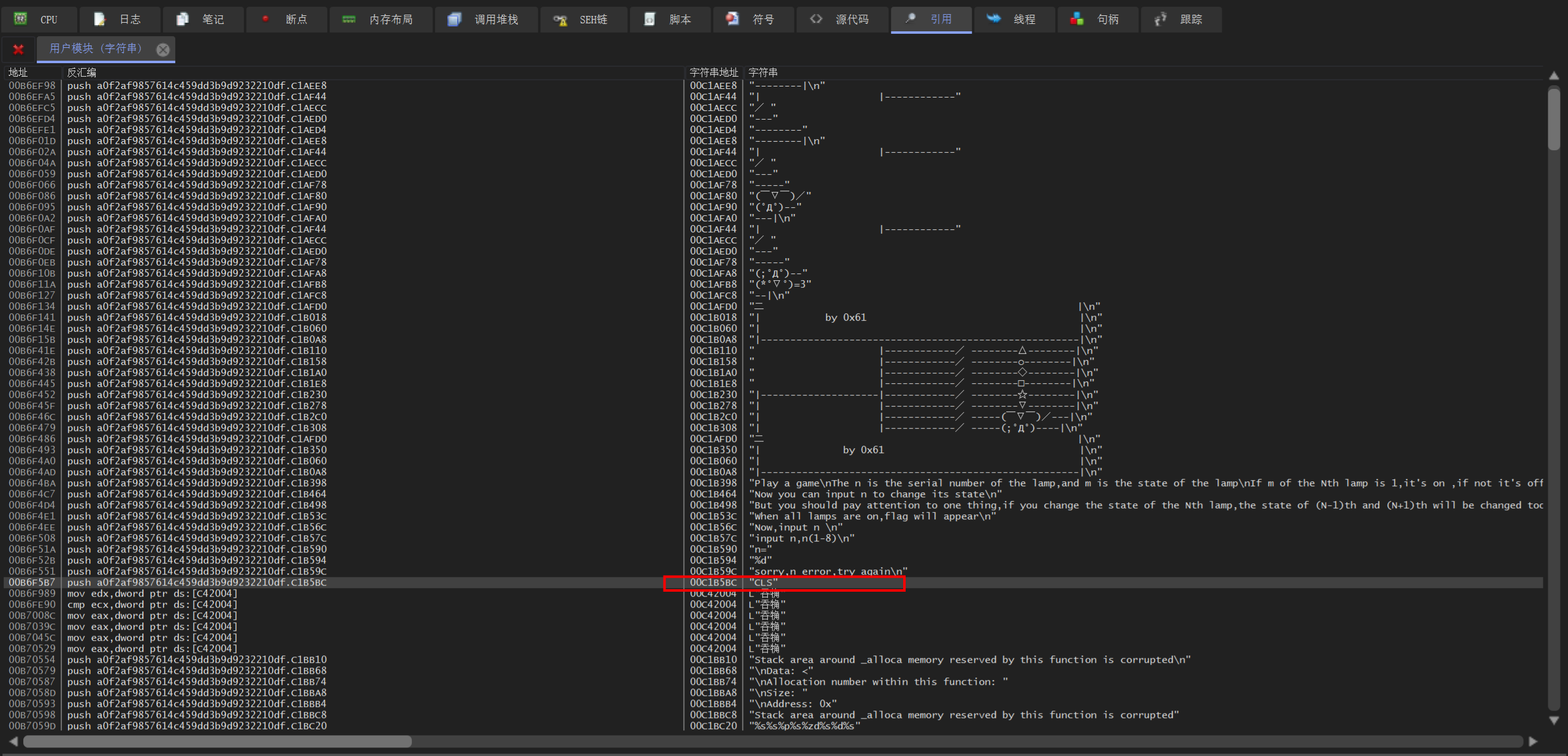
Task: Click the 句柄 handles colored icon
Action: pos(1077,19)
